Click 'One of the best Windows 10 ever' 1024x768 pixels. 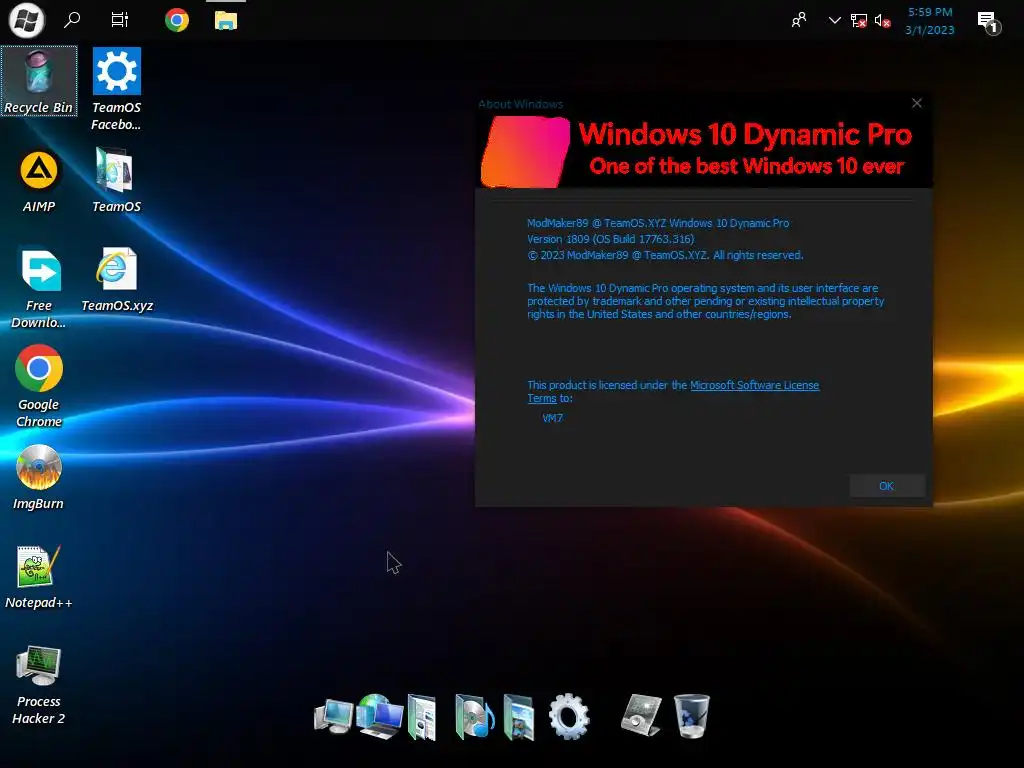(x=746, y=166)
